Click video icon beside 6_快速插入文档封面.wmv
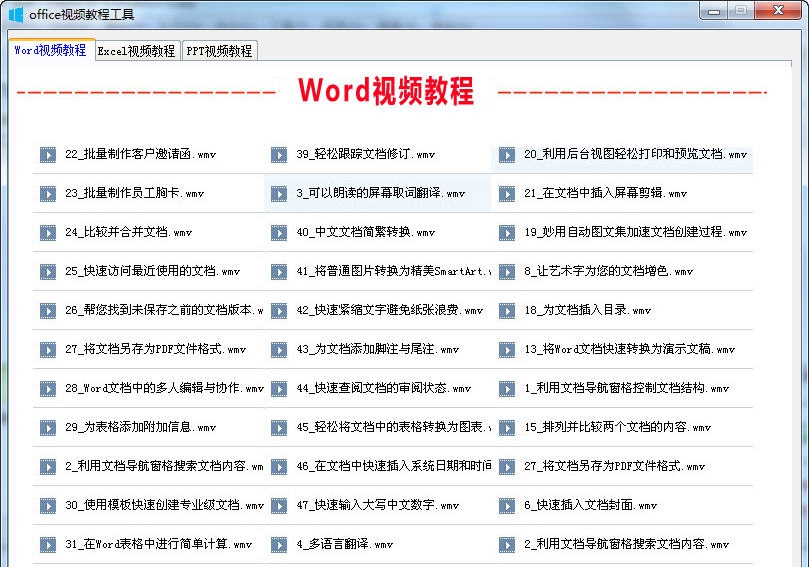 click(507, 506)
